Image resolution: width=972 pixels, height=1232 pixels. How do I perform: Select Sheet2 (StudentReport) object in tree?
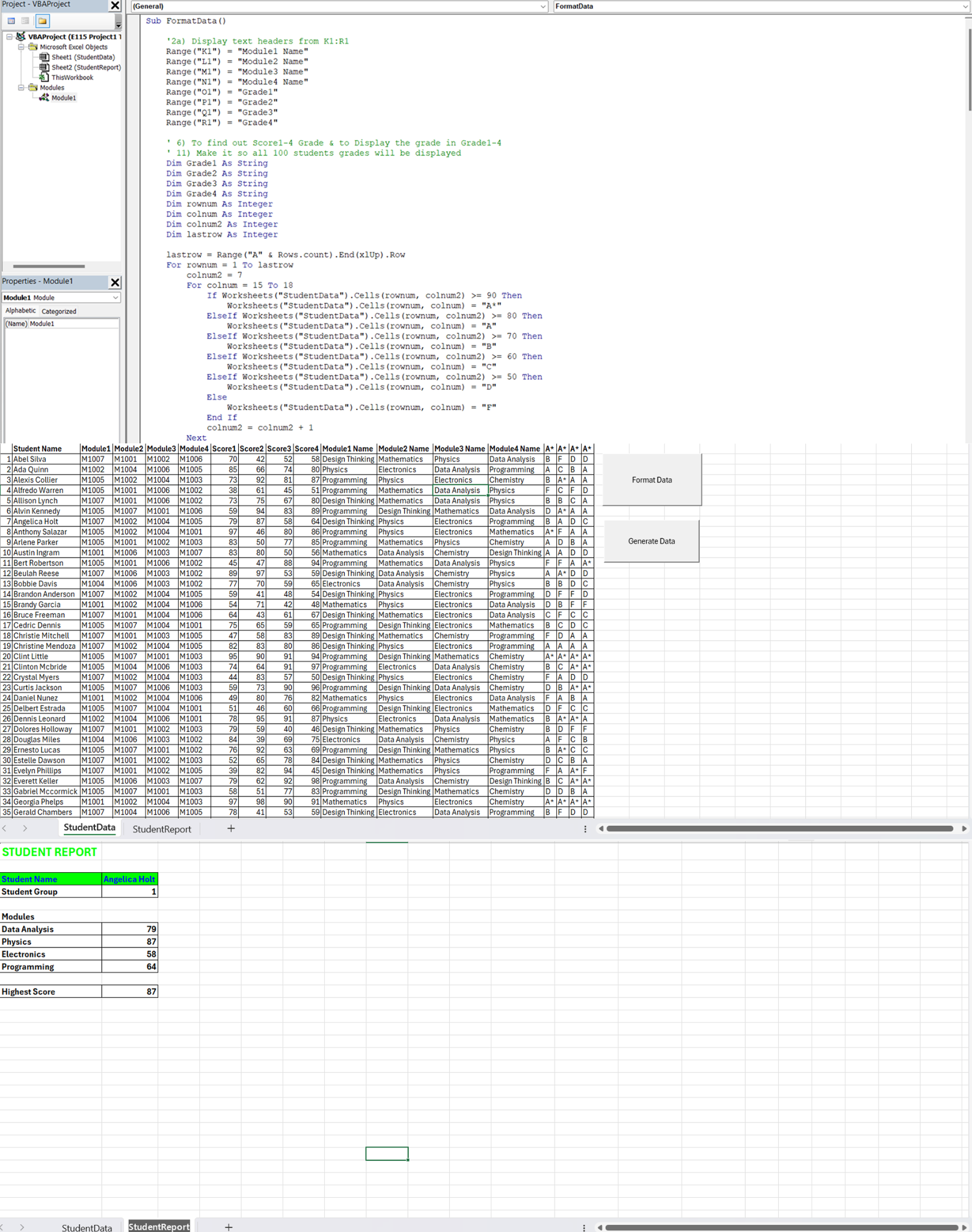(85, 67)
